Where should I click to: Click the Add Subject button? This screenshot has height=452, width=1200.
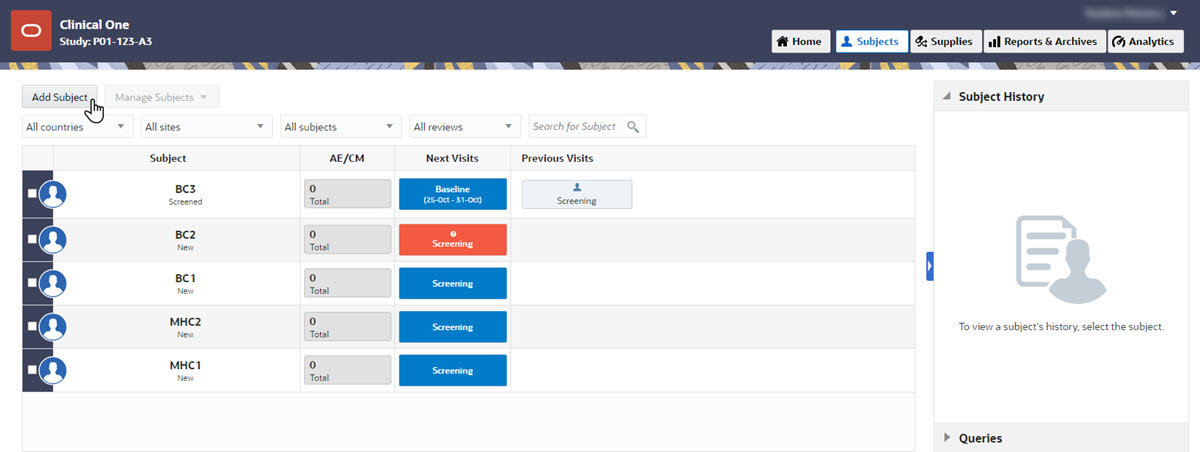pyautogui.click(x=59, y=97)
